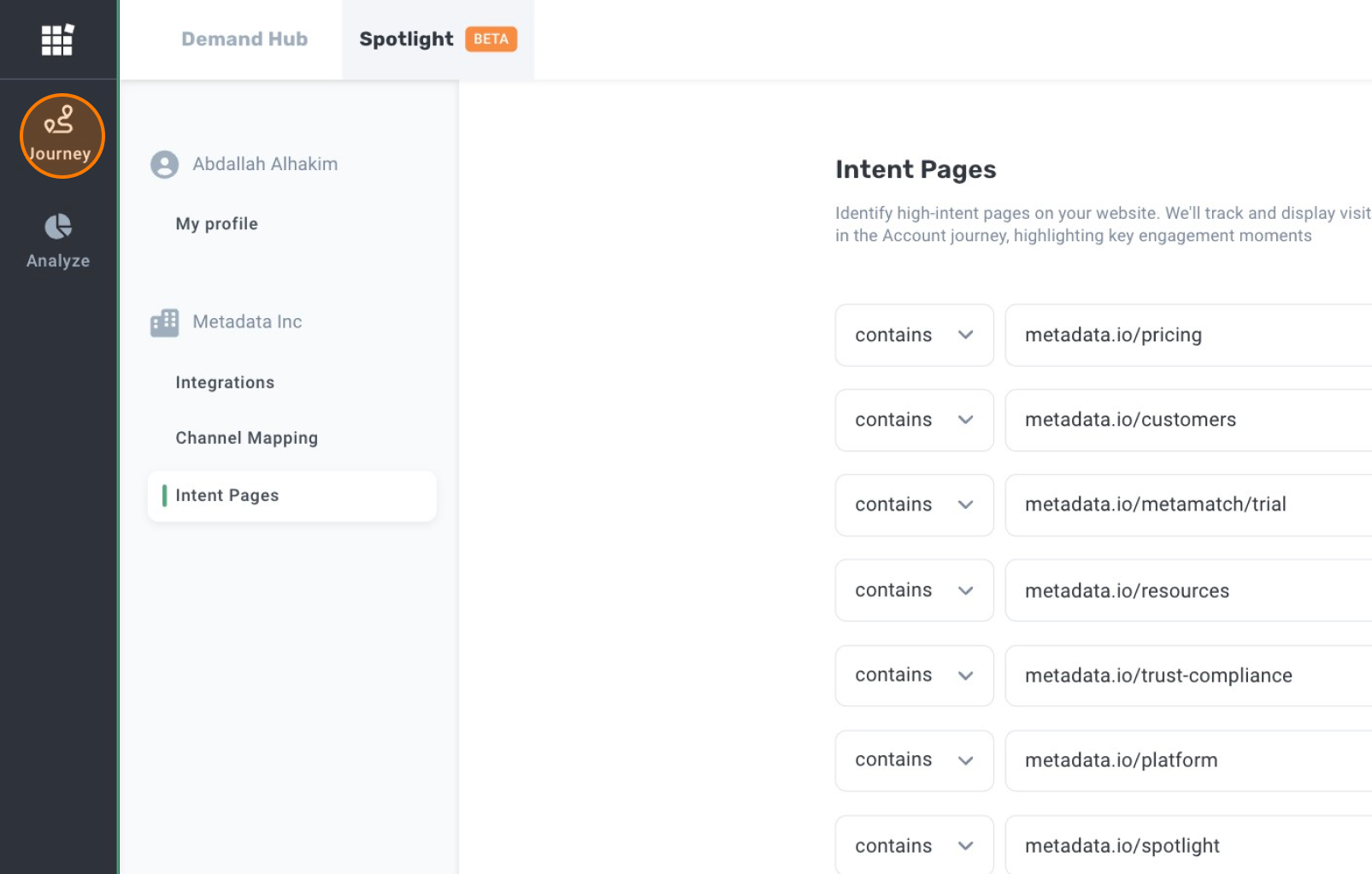
Task: Open contains dropdown for metadata.io/customers row
Action: tap(915, 420)
